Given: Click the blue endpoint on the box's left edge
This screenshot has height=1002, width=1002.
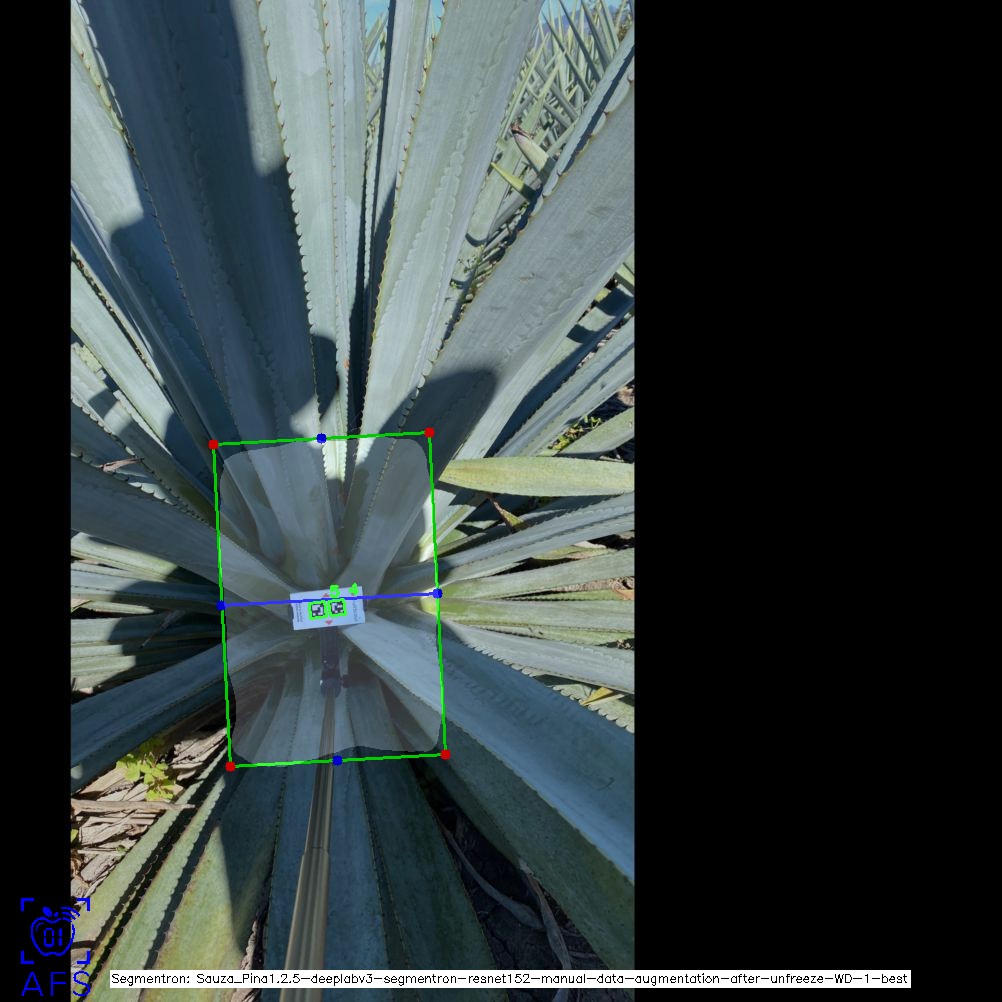Looking at the screenshot, I should 221,605.
